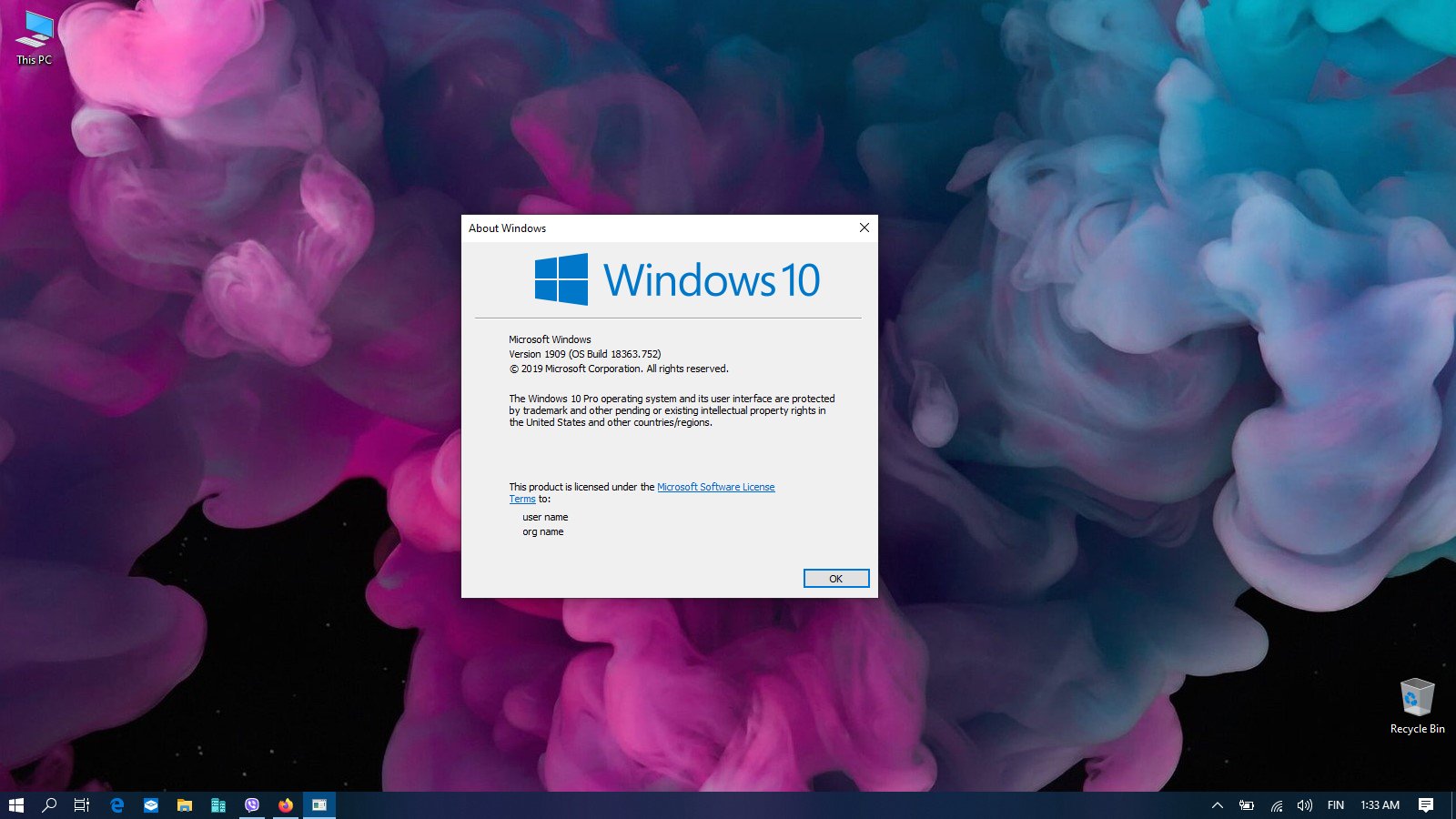Click the 'Microsoft Windows' line in dialog
Viewport: 1456px width, 819px height.
tap(550, 339)
